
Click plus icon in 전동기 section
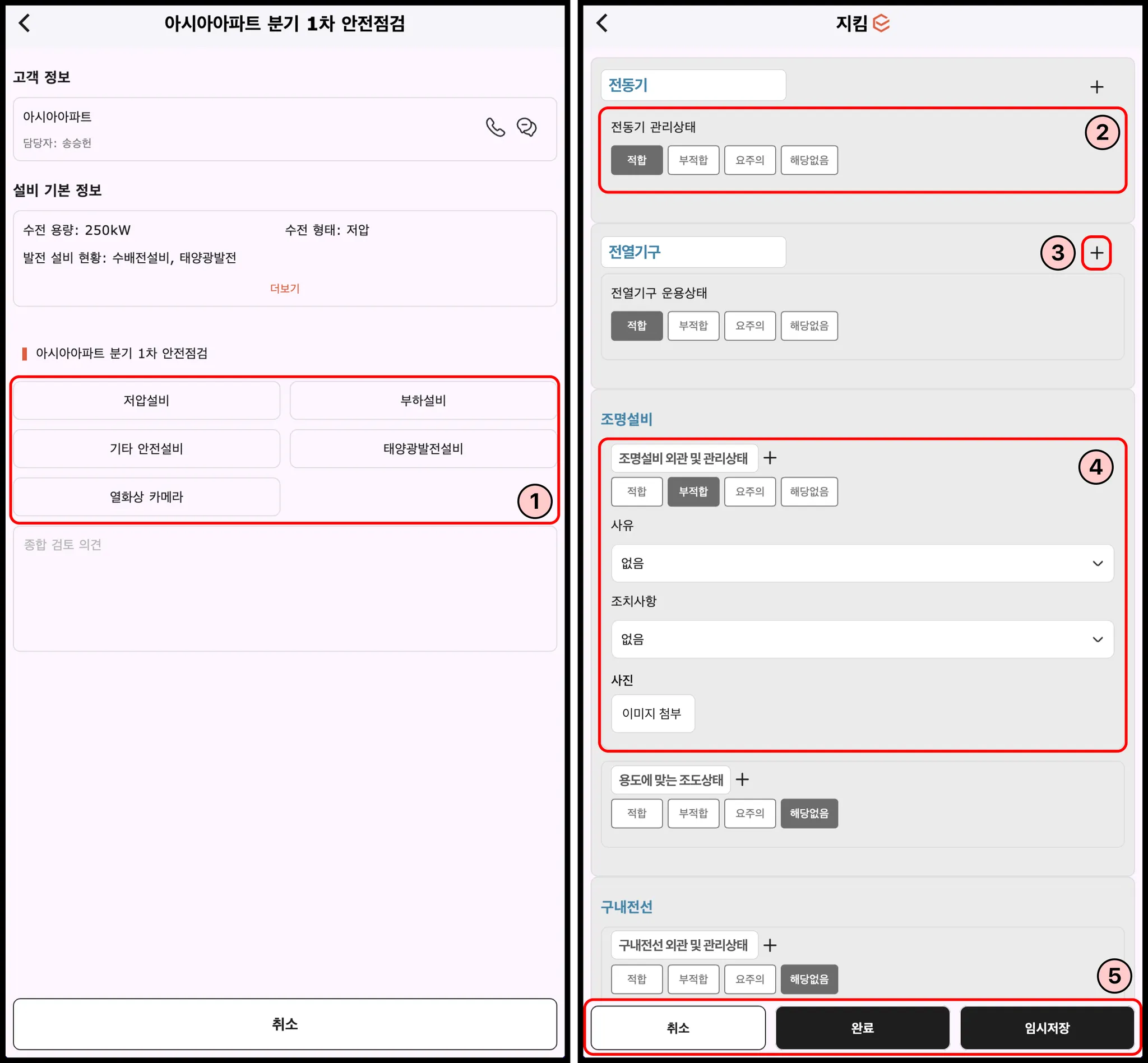pyautogui.click(x=1096, y=87)
